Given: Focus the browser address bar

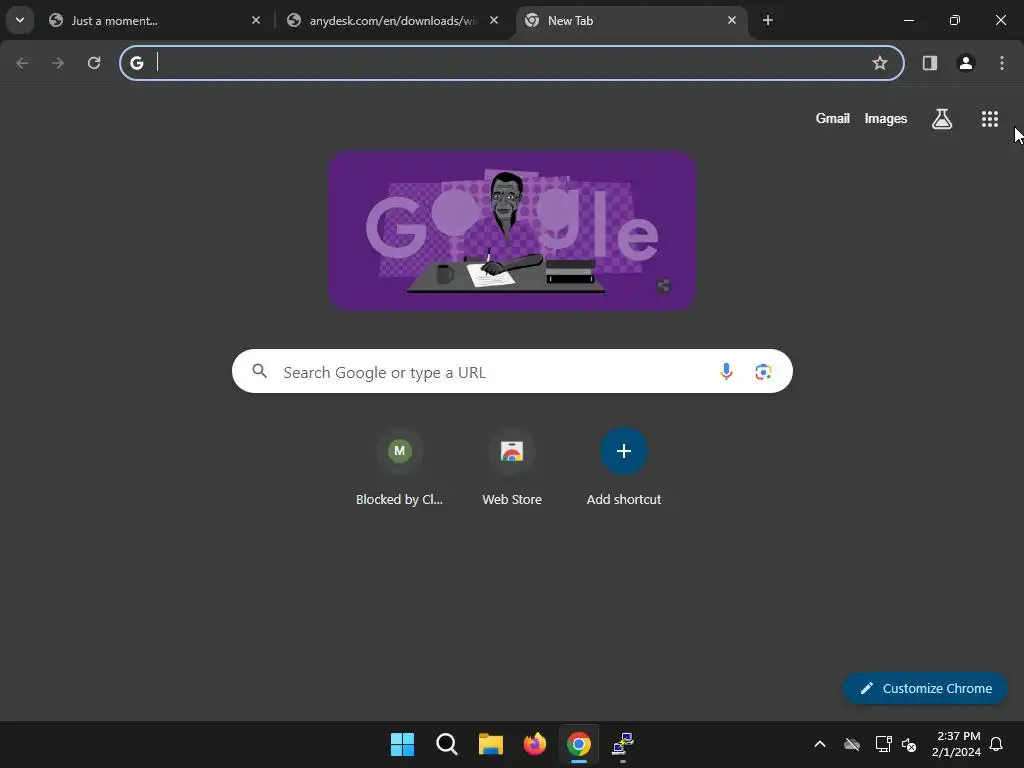Looking at the screenshot, I should [x=512, y=63].
